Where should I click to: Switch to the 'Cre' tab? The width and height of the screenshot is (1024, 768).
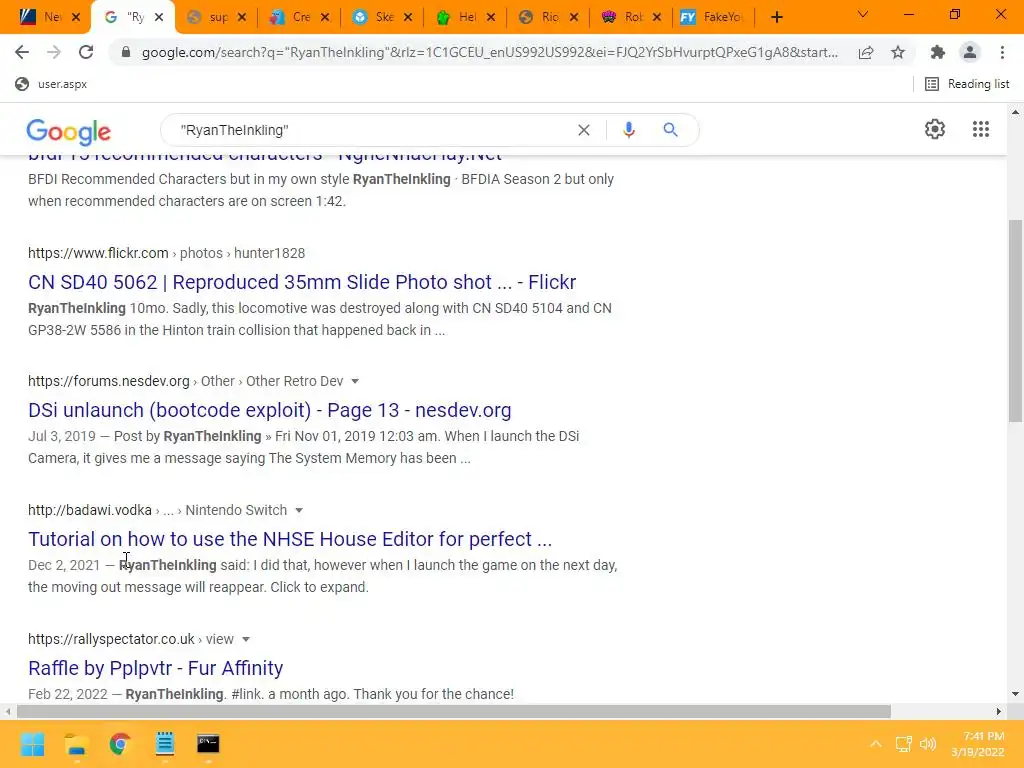(291, 17)
